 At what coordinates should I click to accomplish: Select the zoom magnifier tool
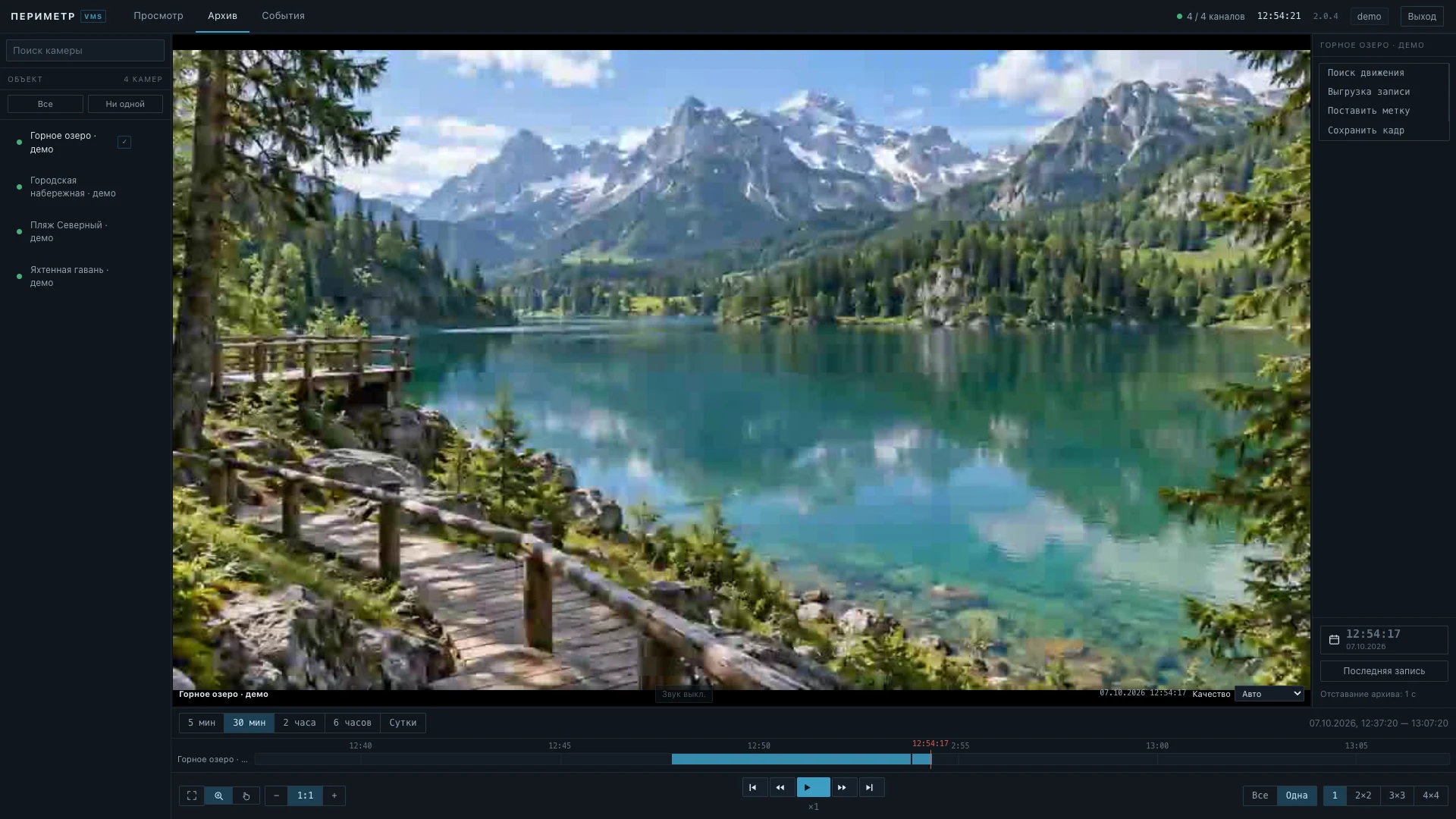pyautogui.click(x=218, y=795)
